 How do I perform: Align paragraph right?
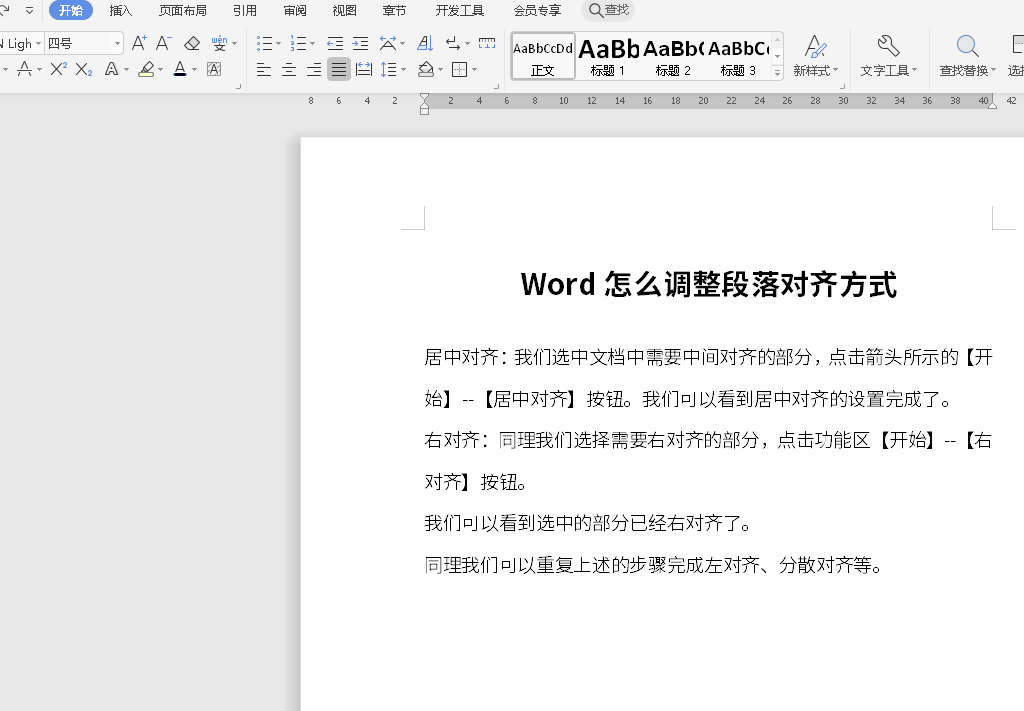(314, 69)
